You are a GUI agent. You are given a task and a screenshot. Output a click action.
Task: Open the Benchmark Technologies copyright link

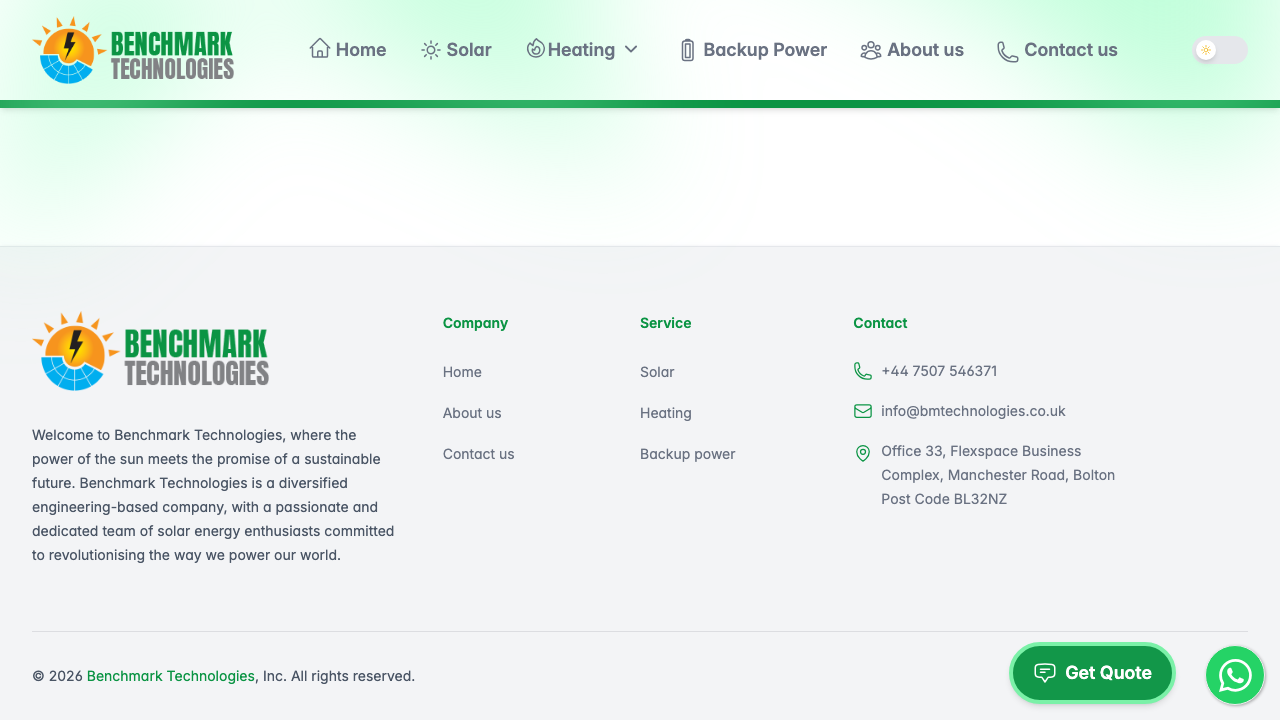click(170, 676)
